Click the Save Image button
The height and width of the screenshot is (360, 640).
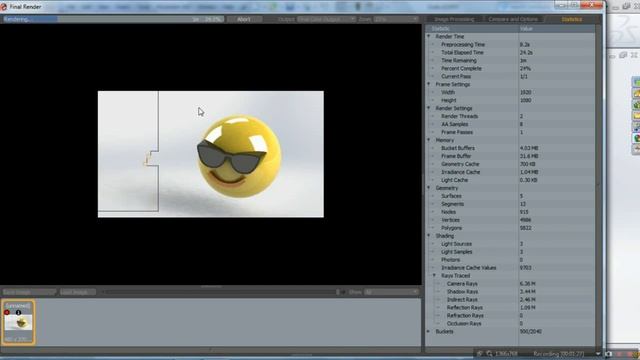tap(29, 292)
